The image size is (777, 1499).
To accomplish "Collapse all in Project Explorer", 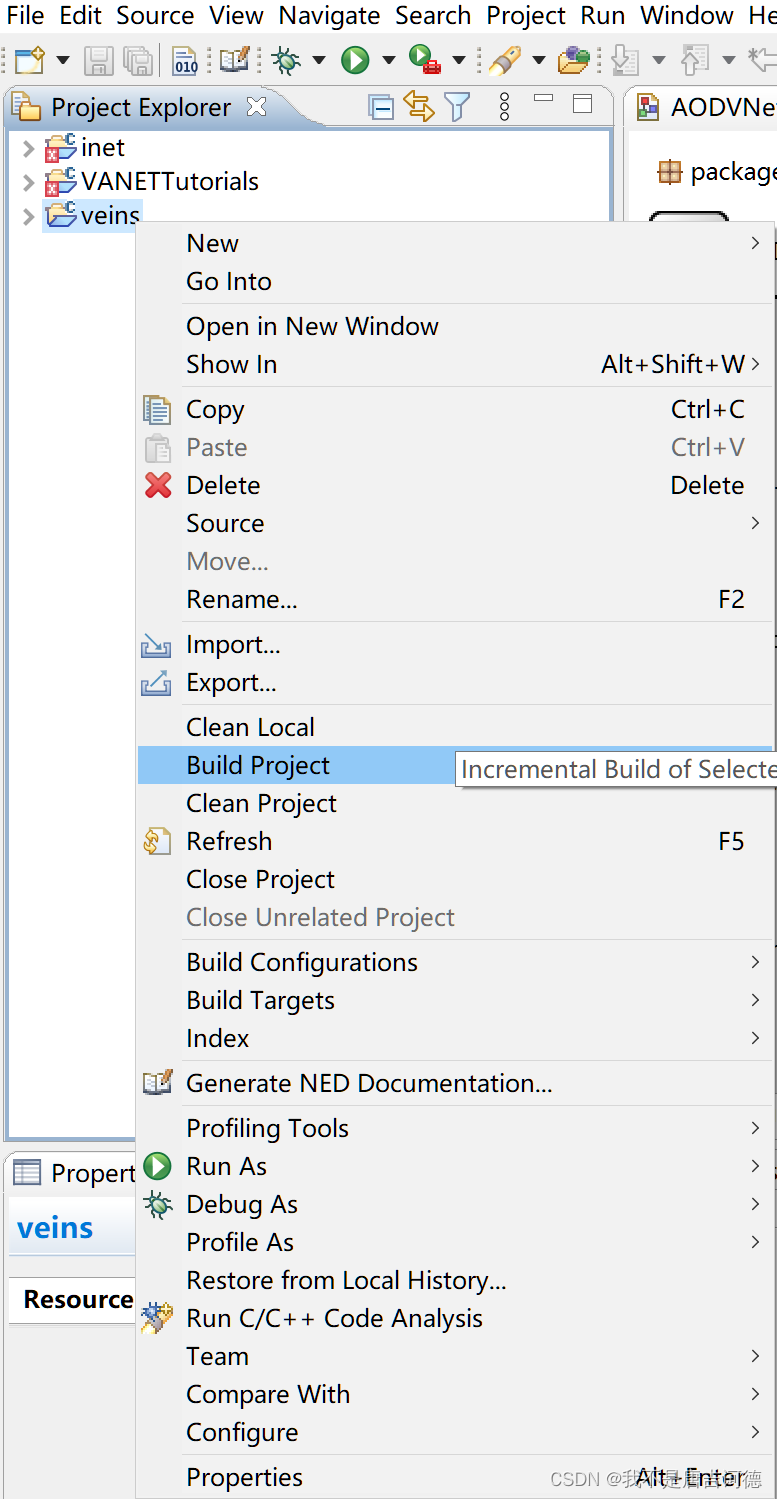I will [x=380, y=106].
